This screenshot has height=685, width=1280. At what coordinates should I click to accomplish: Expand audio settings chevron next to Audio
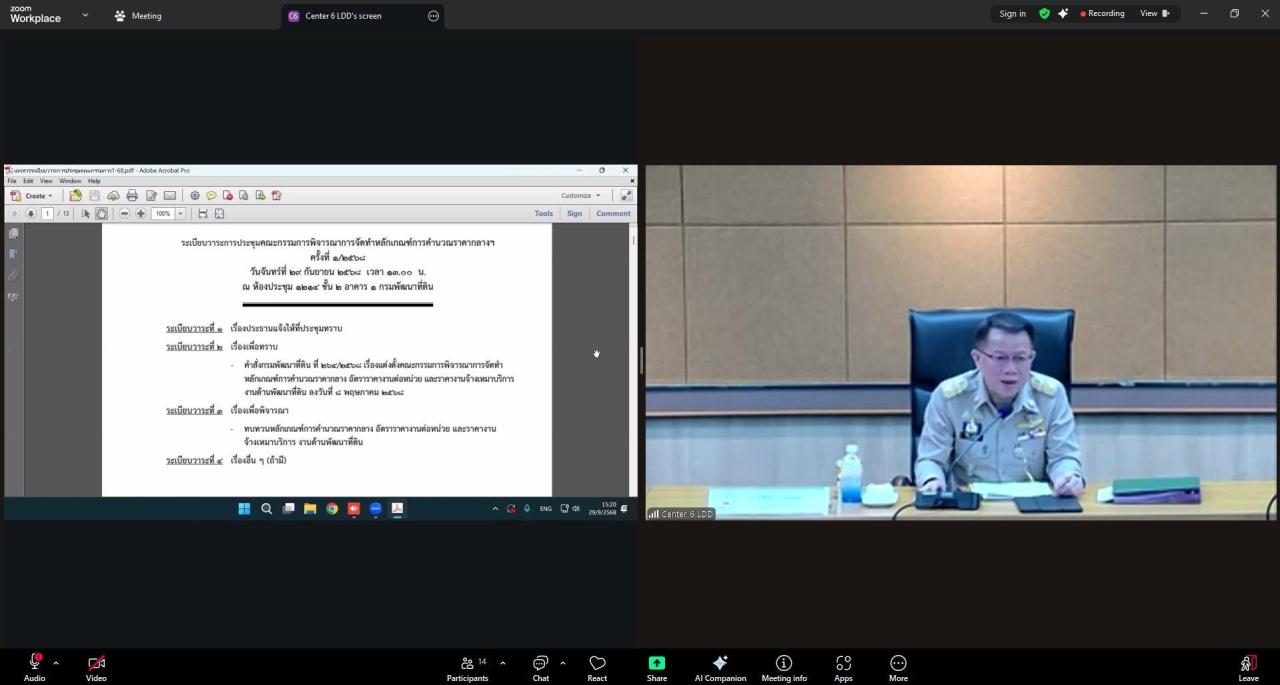point(56,663)
